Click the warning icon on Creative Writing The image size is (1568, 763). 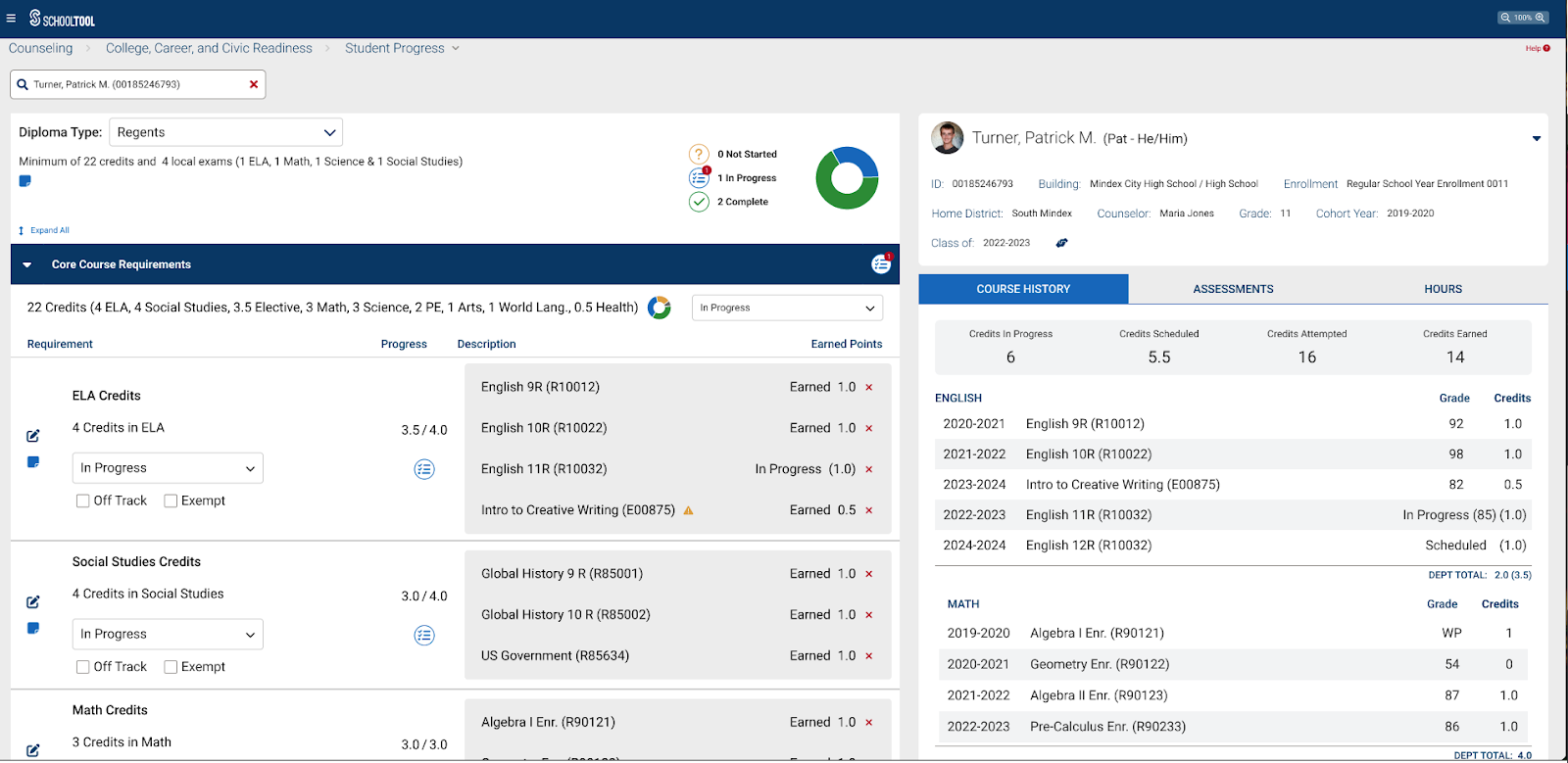click(x=689, y=510)
